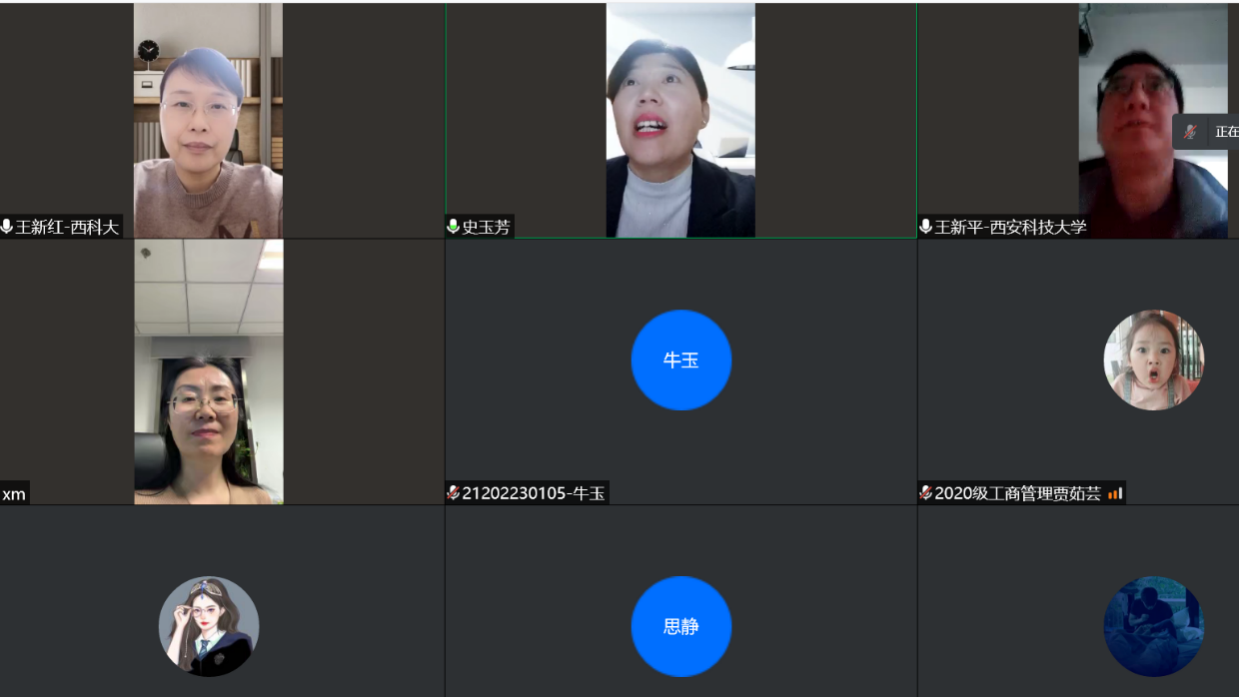The height and width of the screenshot is (697, 1239).
Task: Click the name label 史玉芳
Action: [x=486, y=227]
